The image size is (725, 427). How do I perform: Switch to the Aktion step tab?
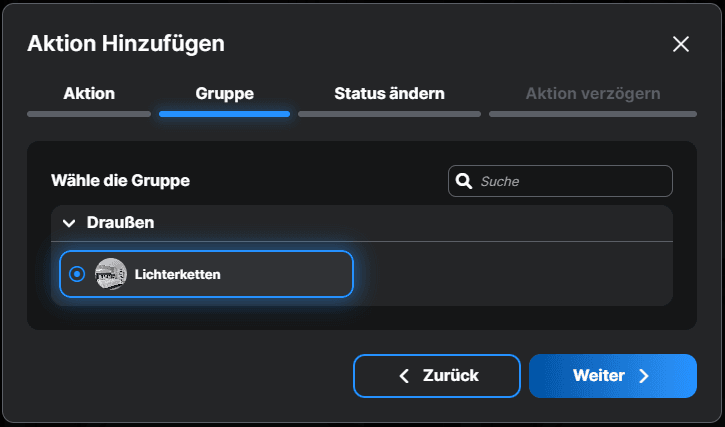tap(89, 94)
